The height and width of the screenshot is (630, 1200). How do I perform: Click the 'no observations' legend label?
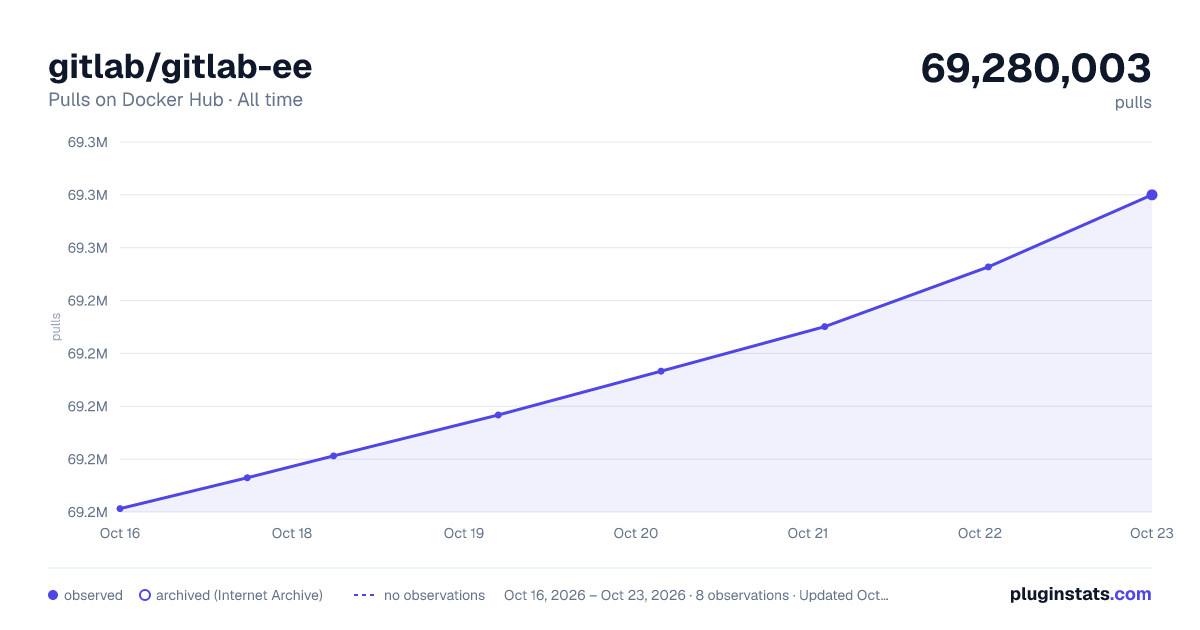[x=434, y=595]
